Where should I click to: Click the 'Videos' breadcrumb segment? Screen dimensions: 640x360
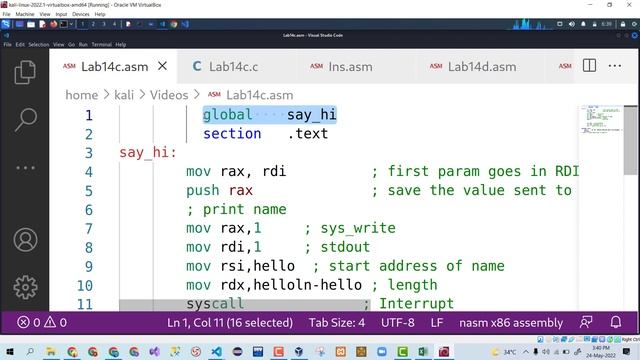click(169, 95)
